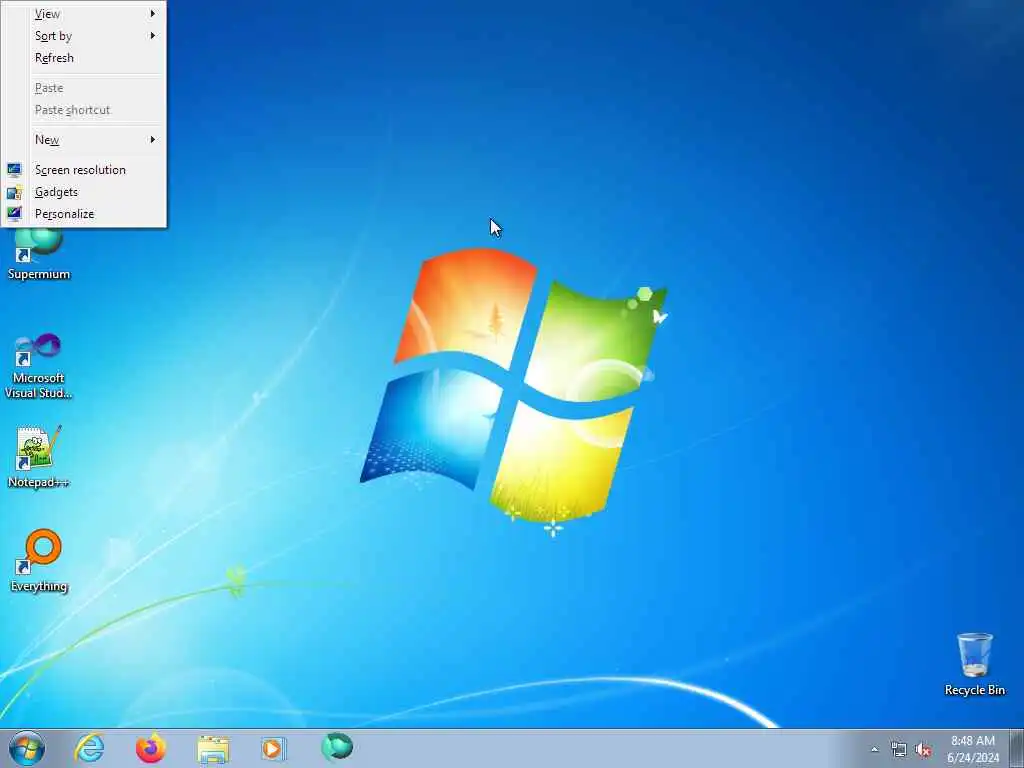The image size is (1024, 768).
Task: Launch Firefox from the taskbar
Action: click(x=150, y=748)
